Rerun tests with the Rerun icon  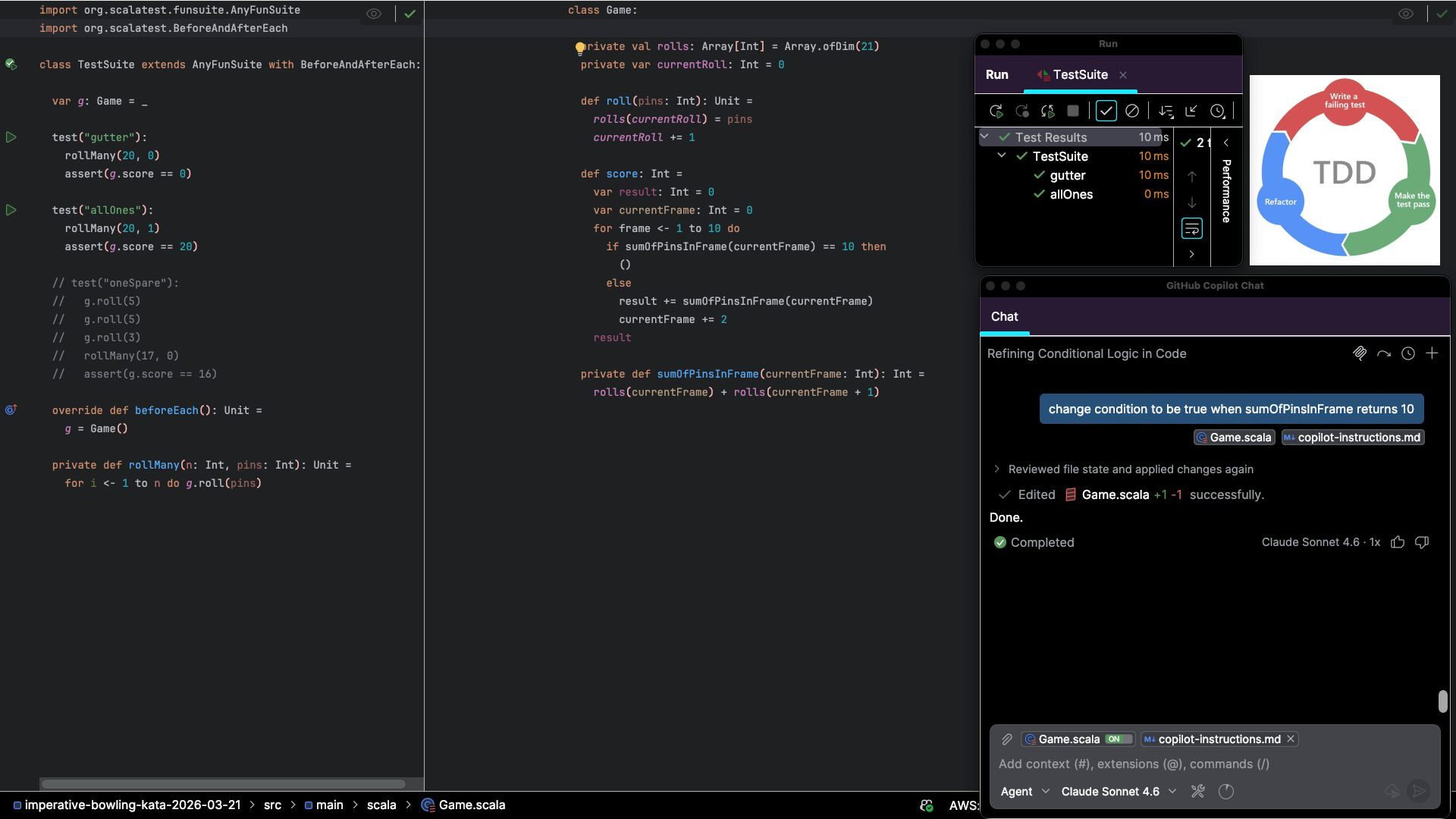point(996,111)
